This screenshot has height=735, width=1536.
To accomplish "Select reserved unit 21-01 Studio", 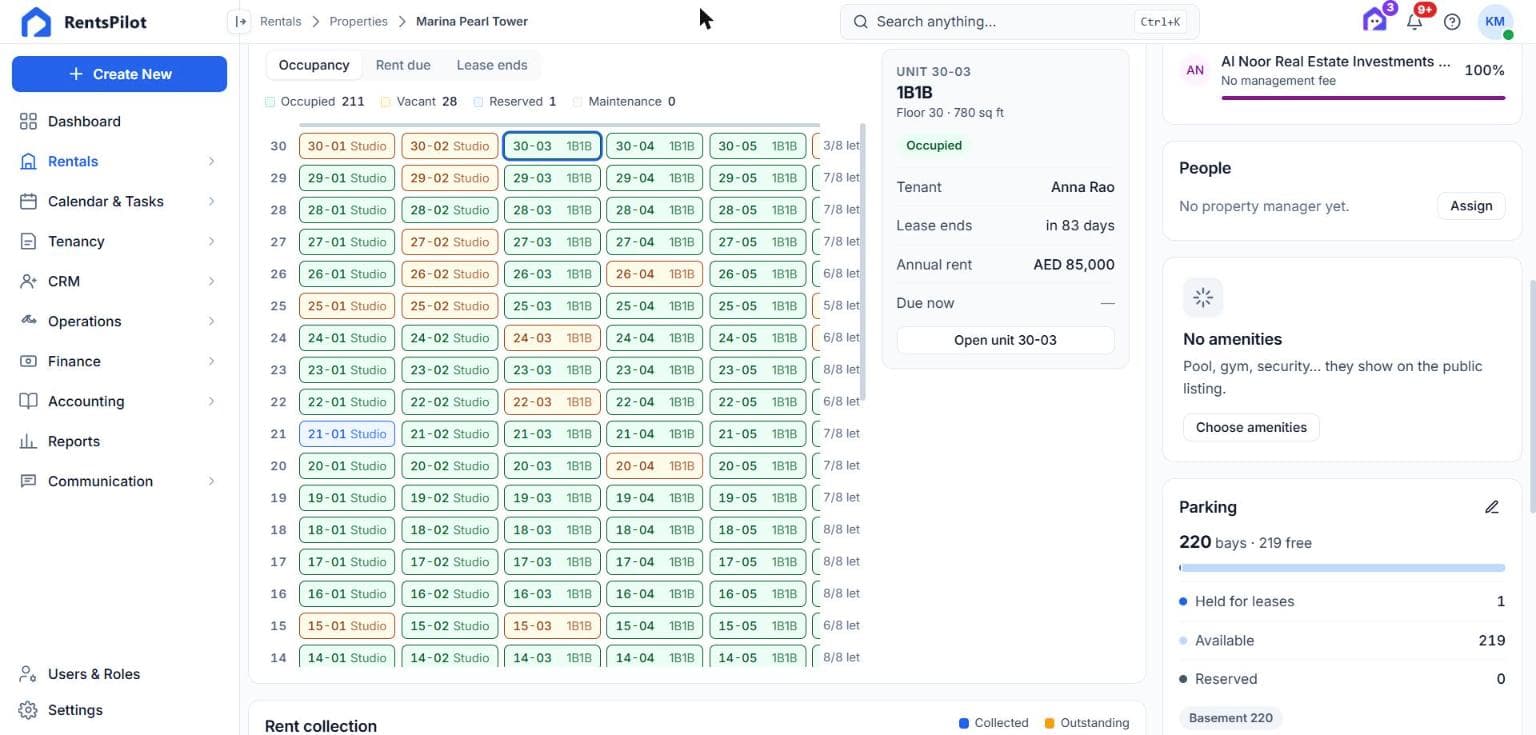I will pos(347,434).
